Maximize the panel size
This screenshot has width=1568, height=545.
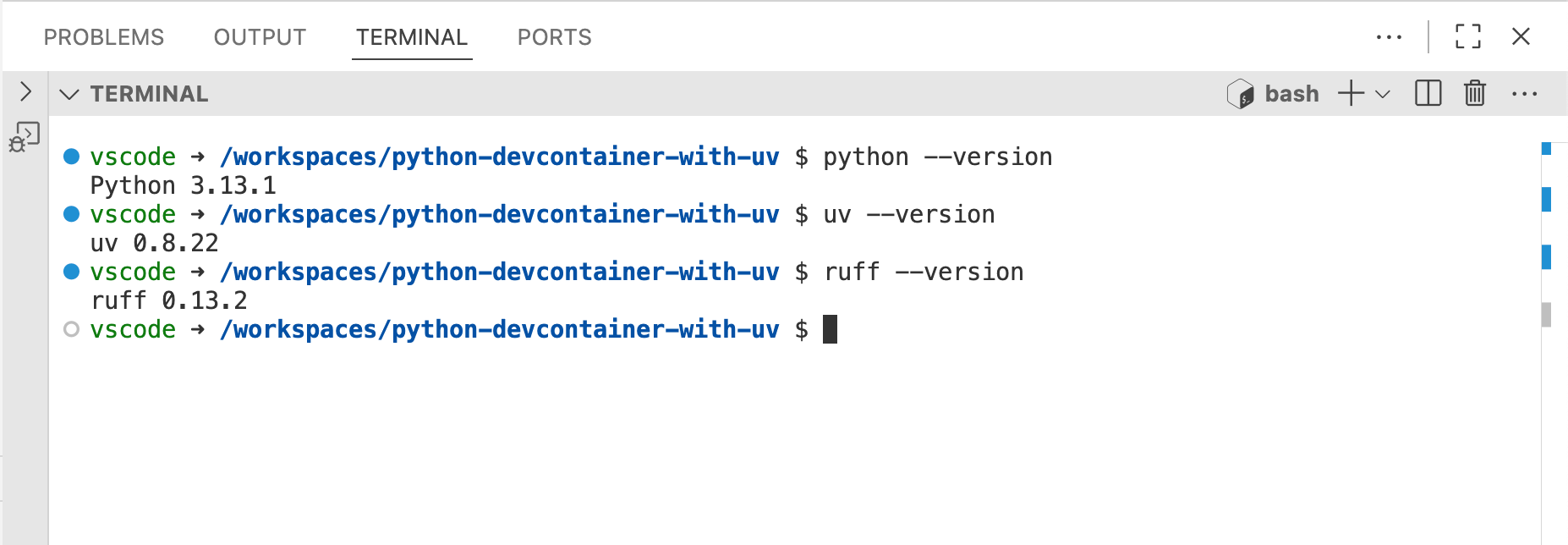pyautogui.click(x=1467, y=36)
